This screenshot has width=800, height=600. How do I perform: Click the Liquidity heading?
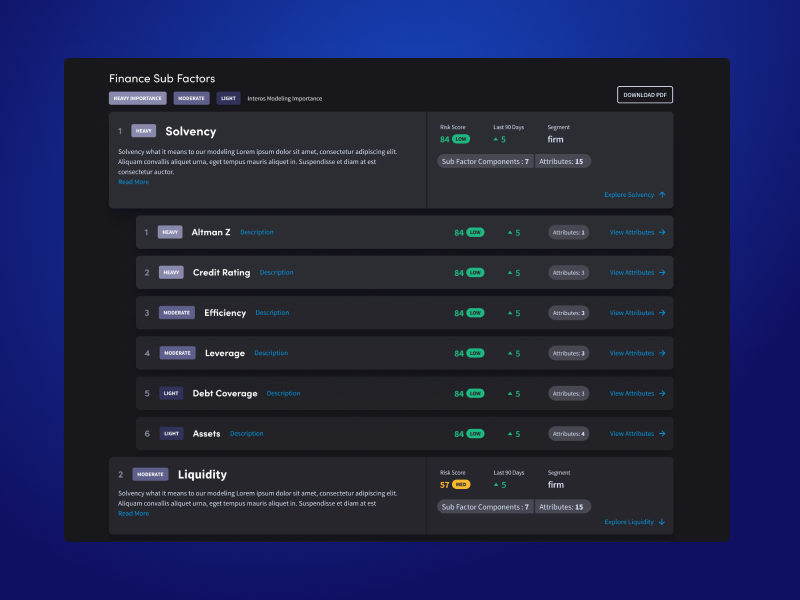[202, 474]
